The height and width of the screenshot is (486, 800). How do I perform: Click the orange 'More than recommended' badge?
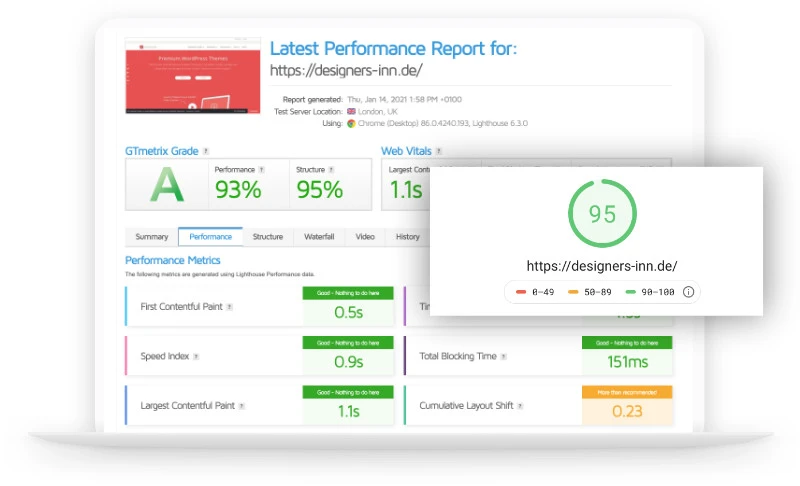pos(627,392)
